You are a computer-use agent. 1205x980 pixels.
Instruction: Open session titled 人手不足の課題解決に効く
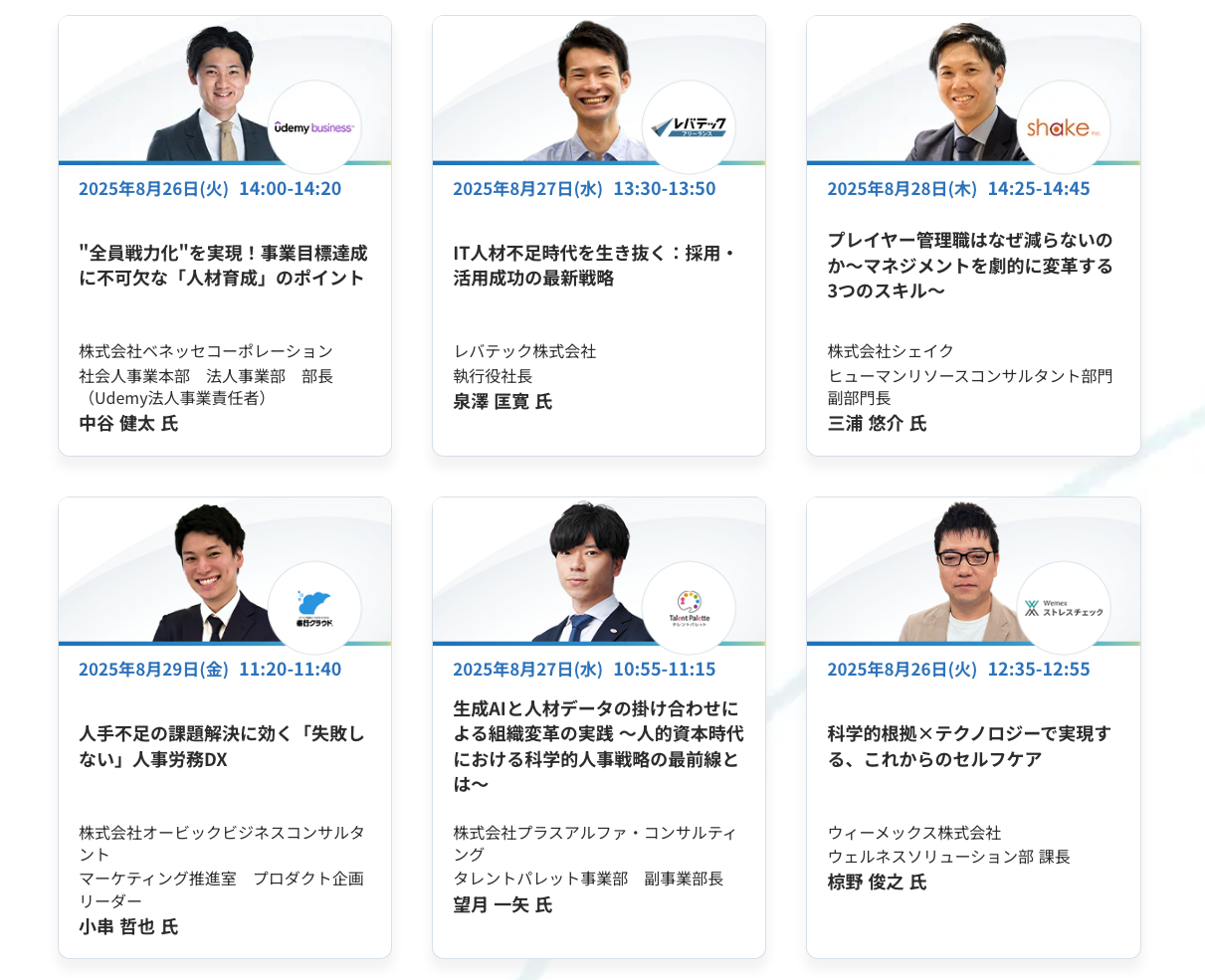pos(222,746)
